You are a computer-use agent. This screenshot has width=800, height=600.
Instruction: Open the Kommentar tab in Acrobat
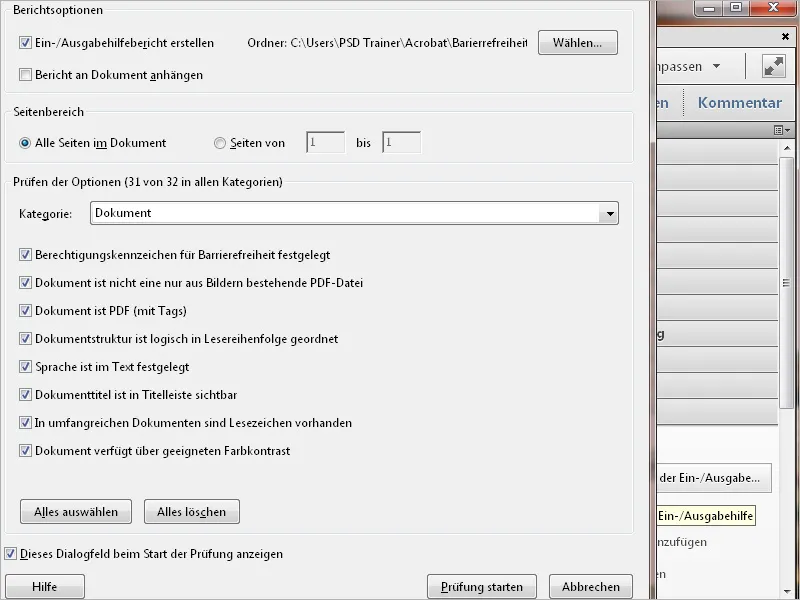pyautogui.click(x=740, y=103)
